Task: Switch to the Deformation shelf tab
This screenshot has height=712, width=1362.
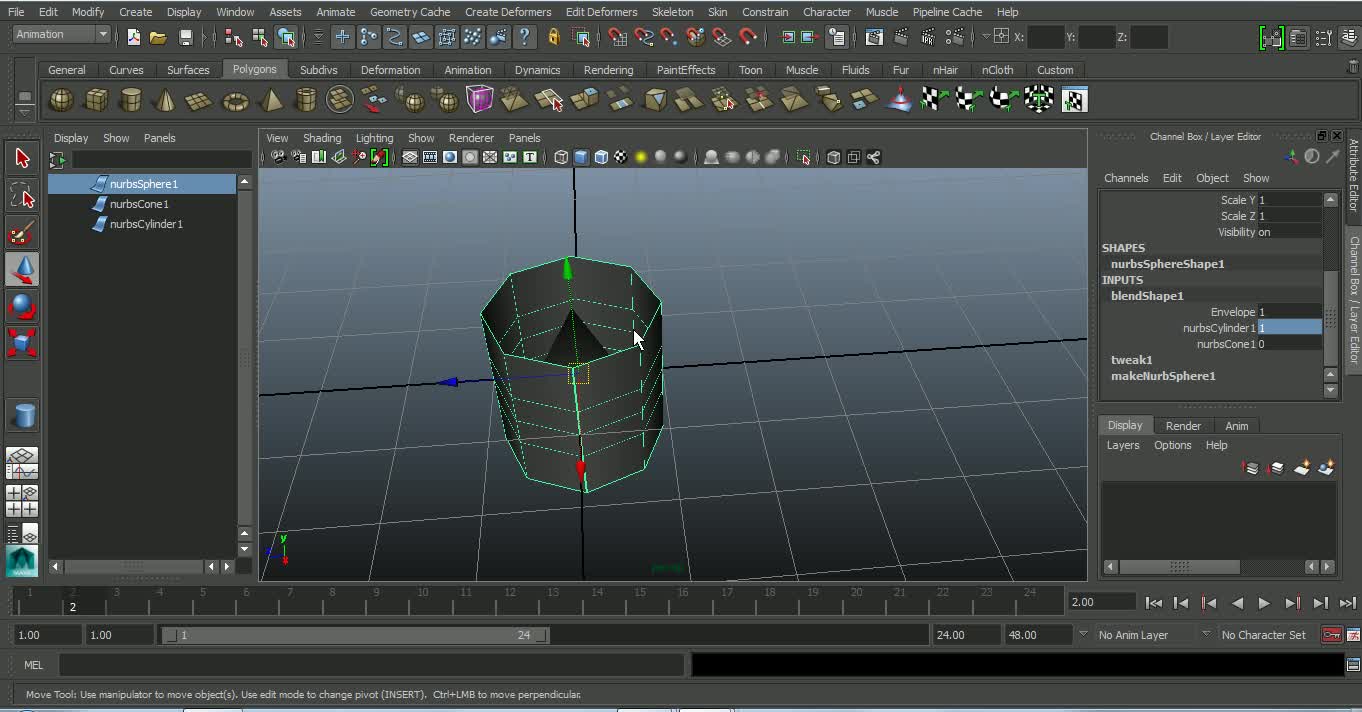Action: pos(390,70)
